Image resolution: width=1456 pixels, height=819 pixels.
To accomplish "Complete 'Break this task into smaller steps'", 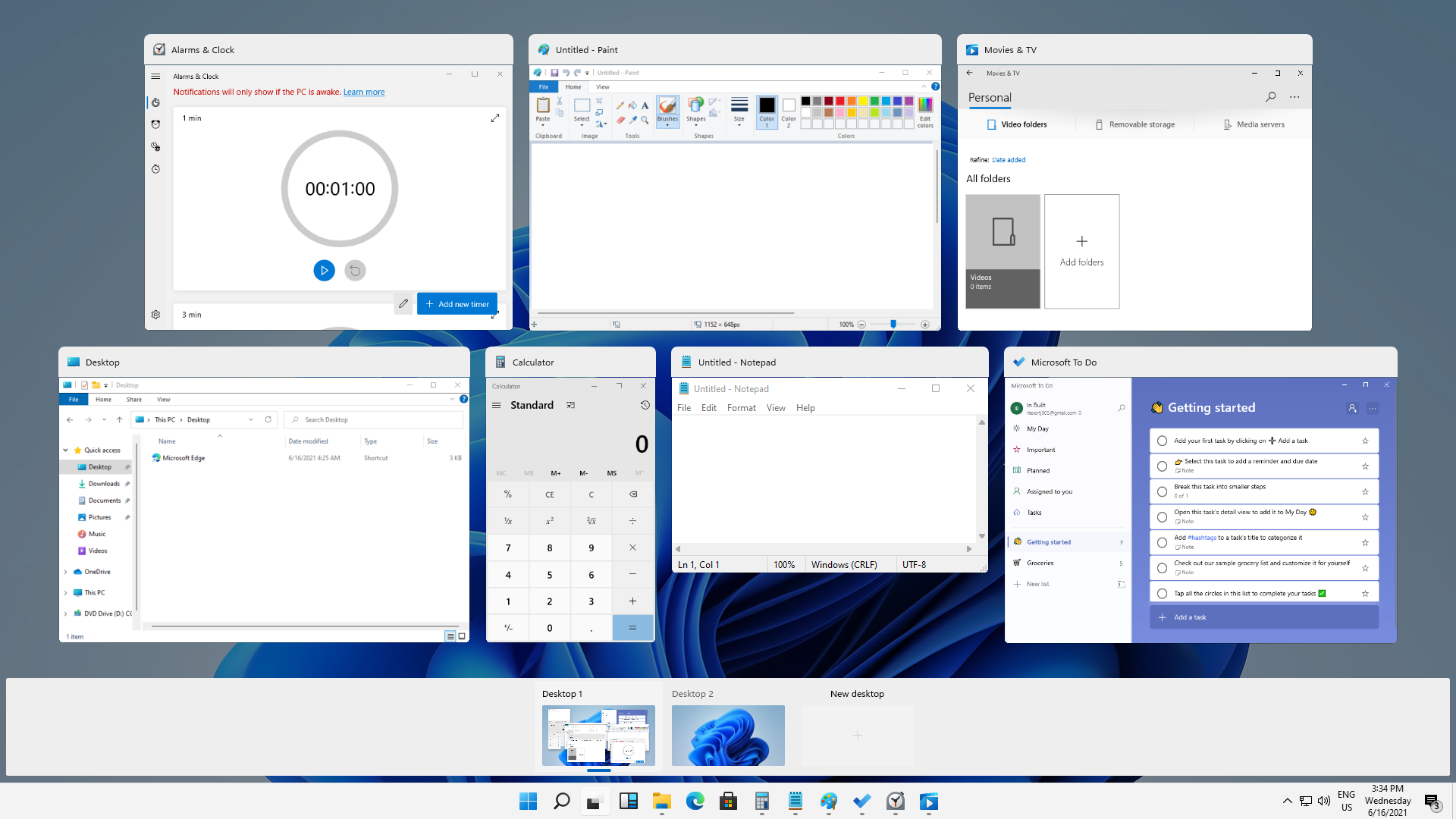I will pos(1162,491).
